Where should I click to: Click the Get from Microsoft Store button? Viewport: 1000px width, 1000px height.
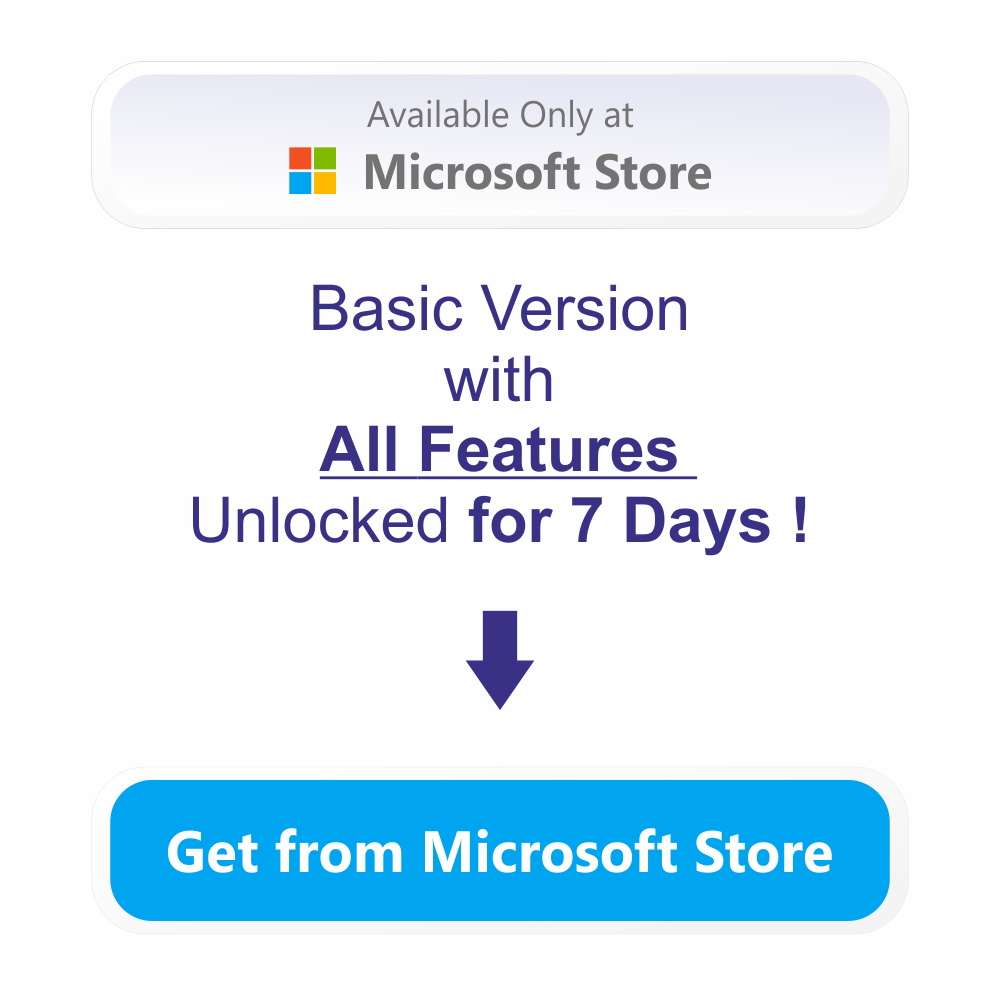click(x=499, y=850)
